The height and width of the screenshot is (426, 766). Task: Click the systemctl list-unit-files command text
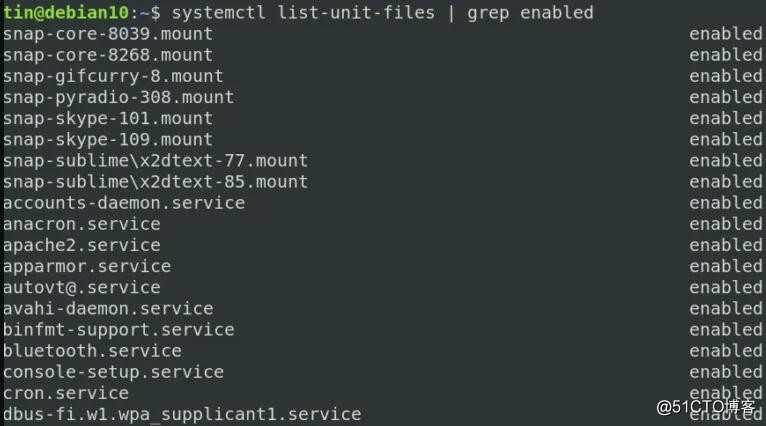point(303,13)
